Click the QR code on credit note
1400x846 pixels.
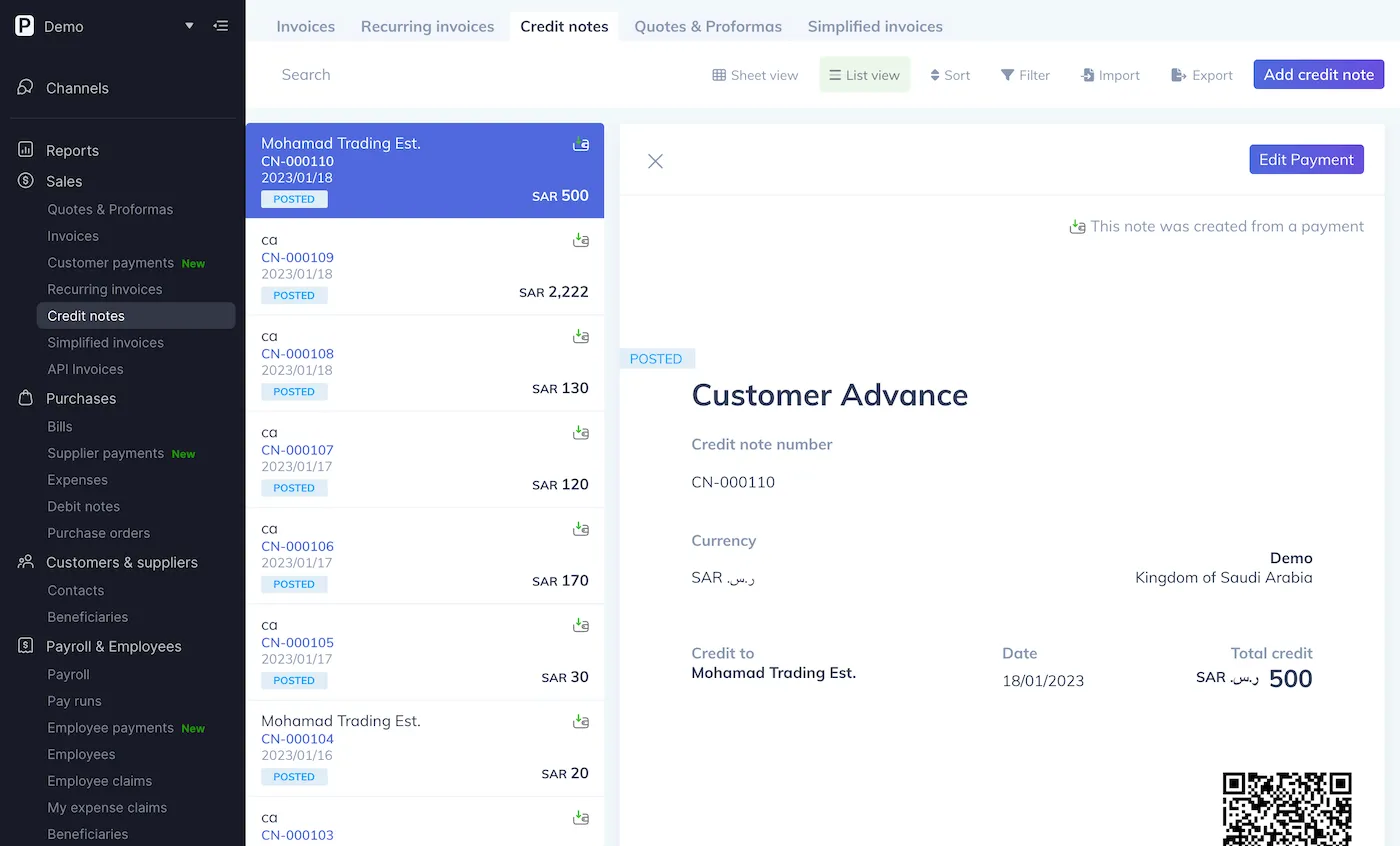(x=1287, y=808)
